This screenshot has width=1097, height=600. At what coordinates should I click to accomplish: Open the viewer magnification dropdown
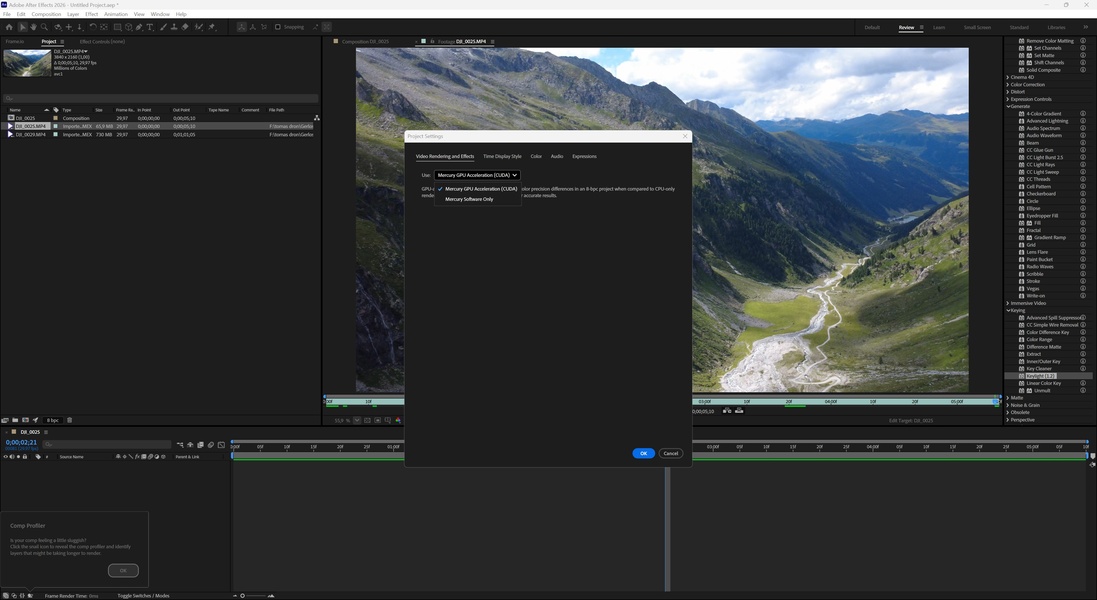357,420
